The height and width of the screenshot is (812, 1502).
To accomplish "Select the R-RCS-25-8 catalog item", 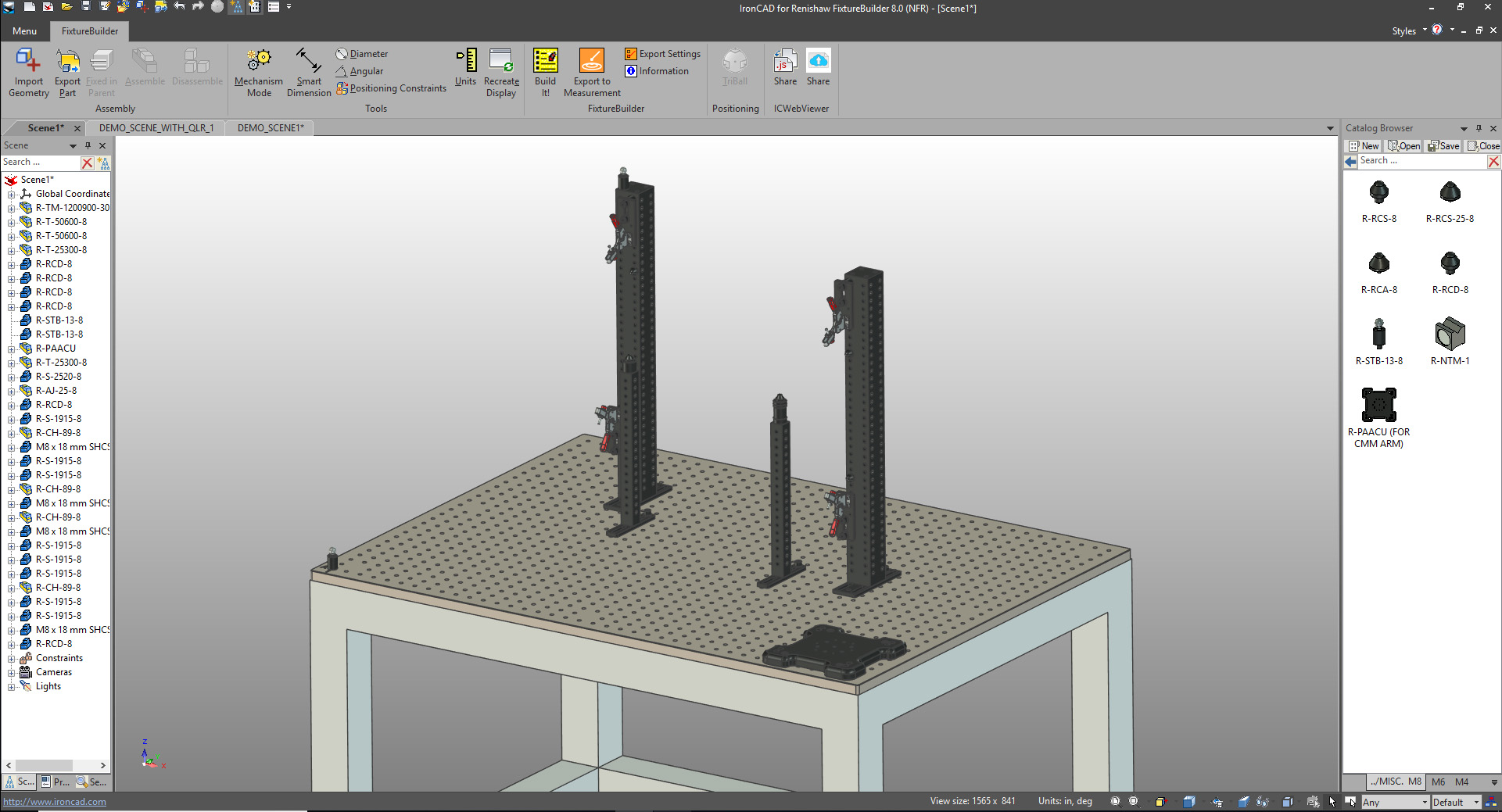I will coord(1450,202).
